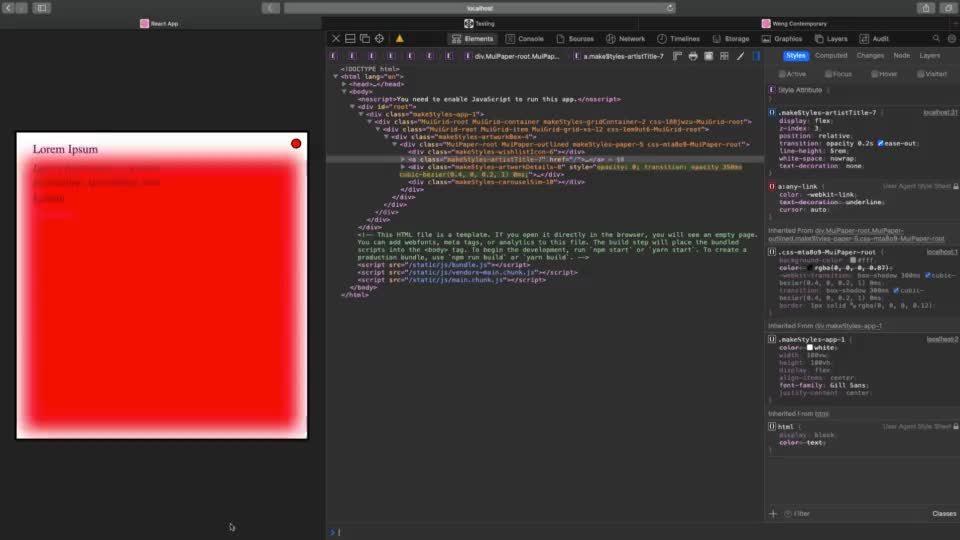The image size is (960, 540).
Task: Show the Computed styles sidebar panel
Action: pos(831,55)
